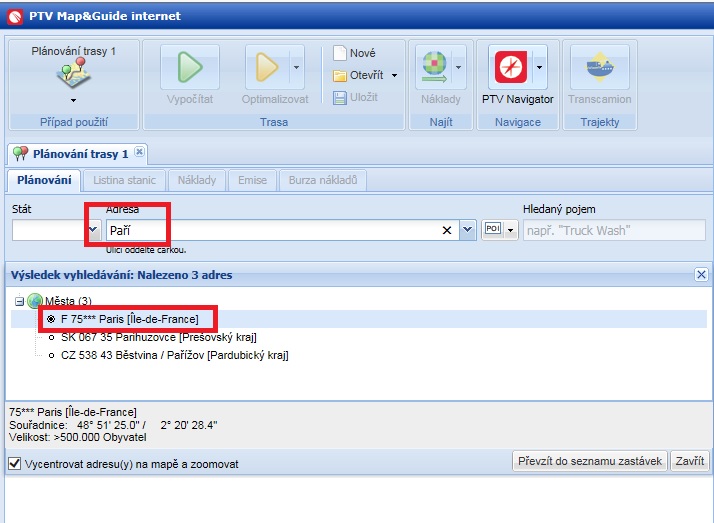This screenshot has height=523, width=714.
Task: Save the route with Uložit
Action: tap(356, 97)
